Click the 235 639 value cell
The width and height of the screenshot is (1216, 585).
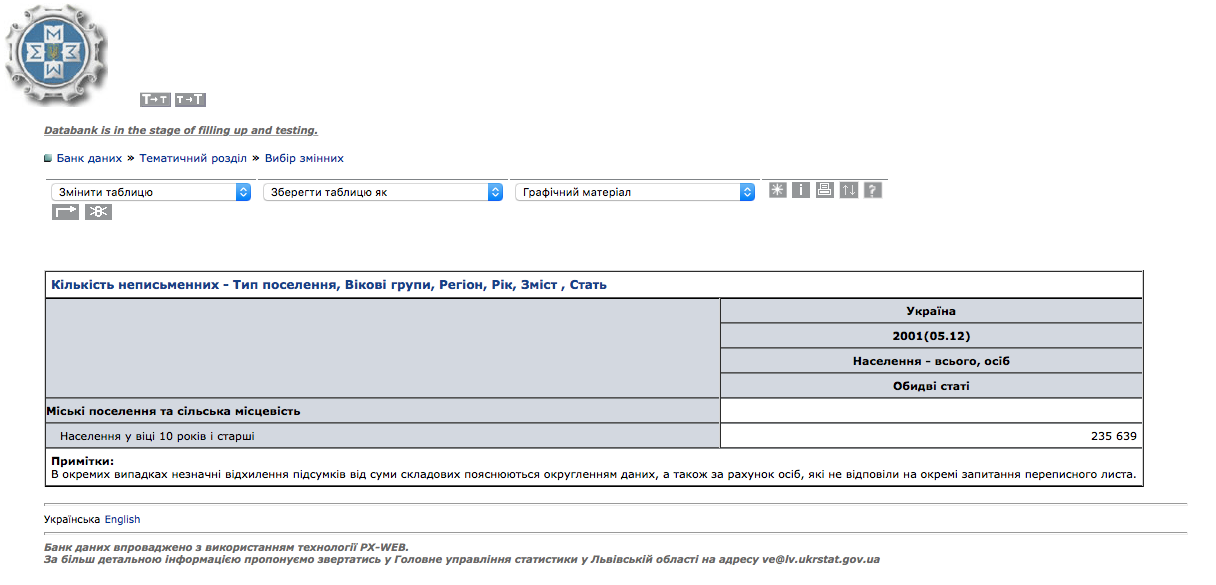pyautogui.click(x=1113, y=436)
